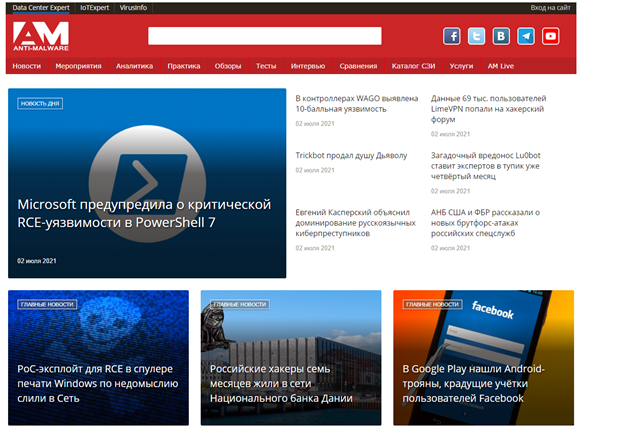
Task: Open the Twitter social icon
Action: tap(476, 36)
